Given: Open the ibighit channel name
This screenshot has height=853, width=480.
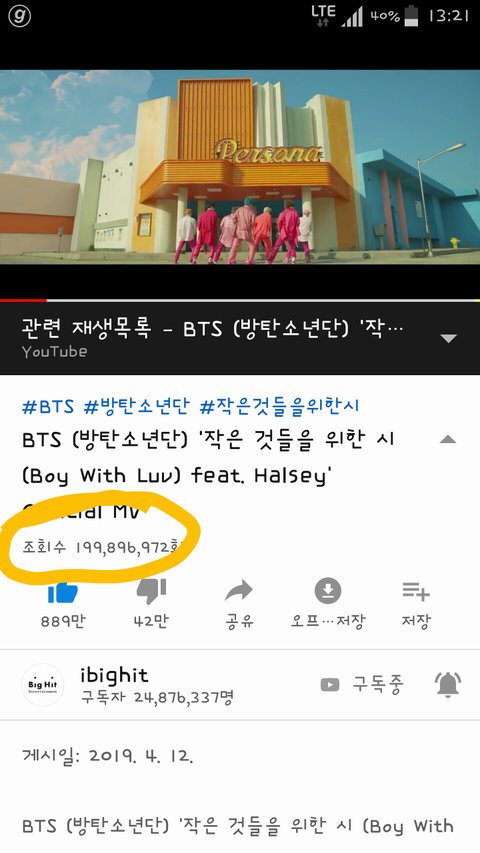Looking at the screenshot, I should [x=114, y=675].
